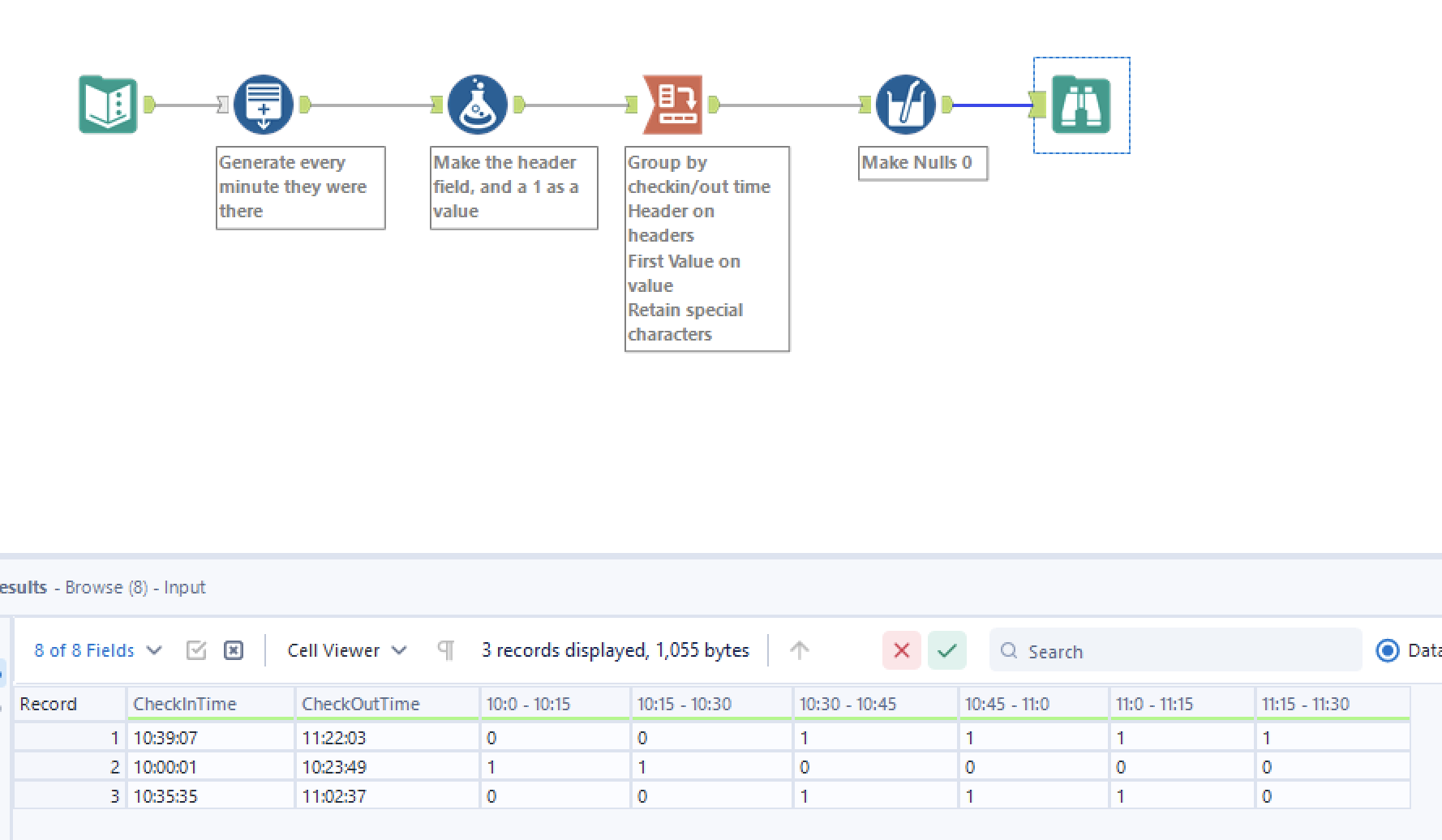1442x840 pixels.
Task: Sort by the CheckInTime column header
Action: [x=185, y=704]
